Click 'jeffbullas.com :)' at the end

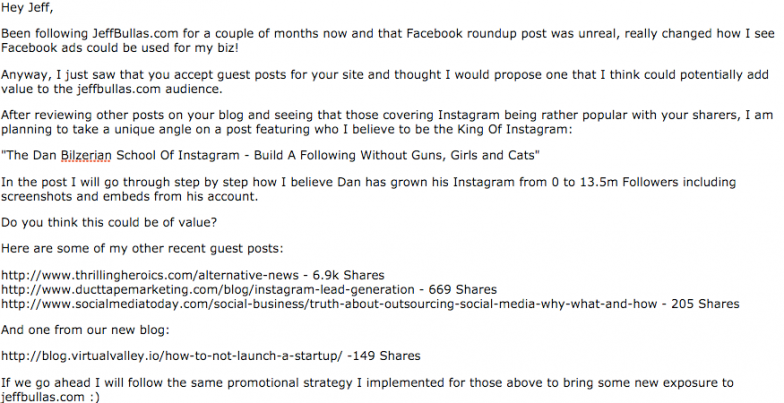[x=50, y=398]
